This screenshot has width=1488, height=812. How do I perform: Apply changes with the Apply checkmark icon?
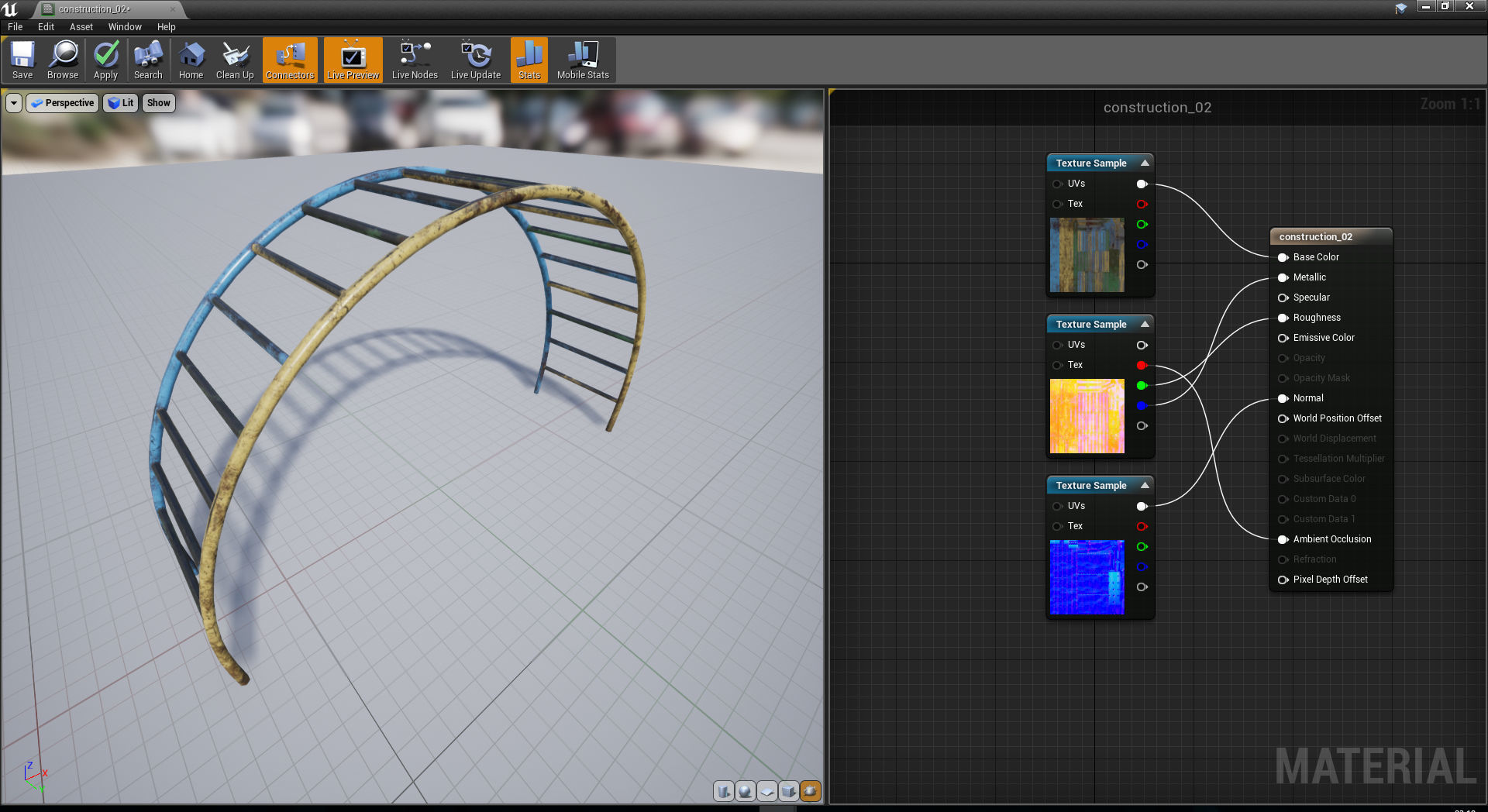106,60
